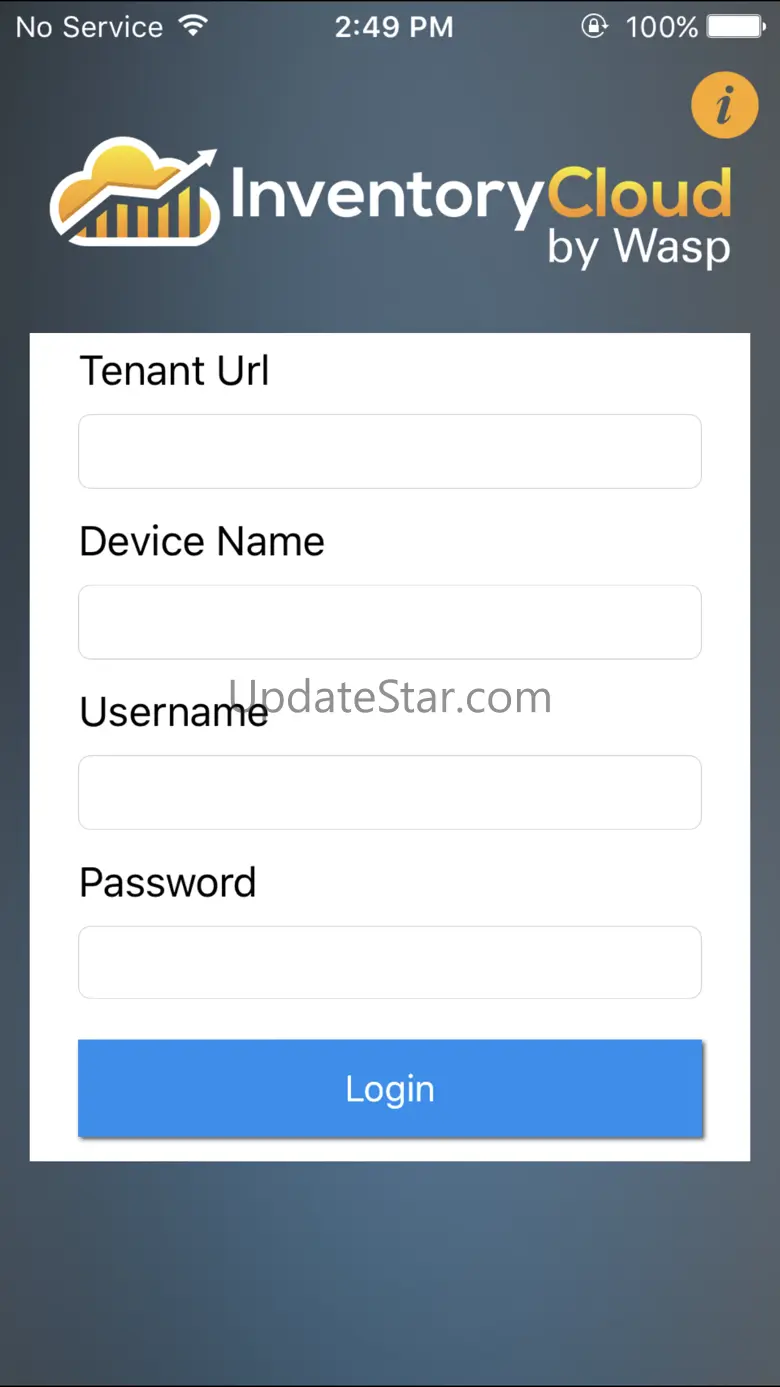Click the Tenant Url label
780x1387 pixels.
[x=174, y=371]
